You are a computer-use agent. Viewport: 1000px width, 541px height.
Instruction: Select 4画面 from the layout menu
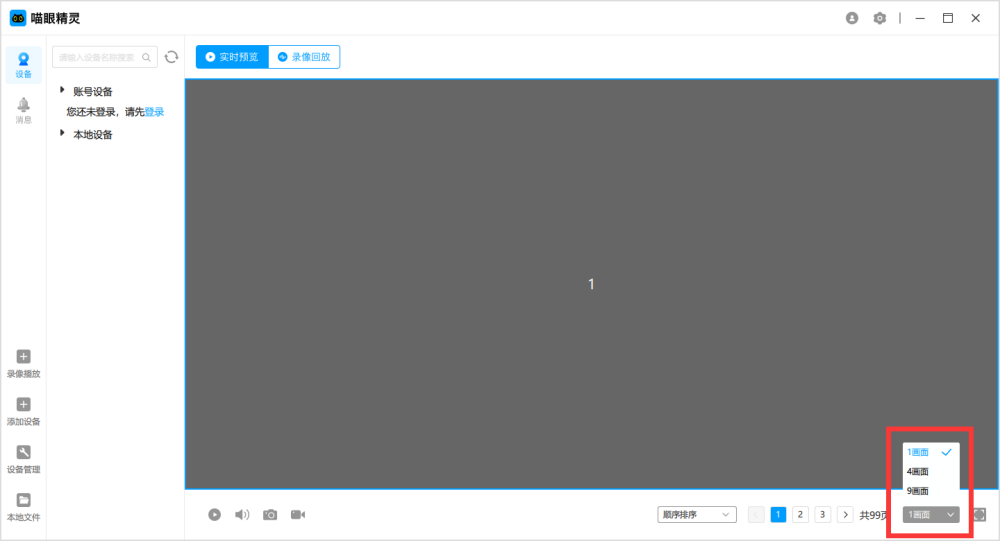pos(918,472)
